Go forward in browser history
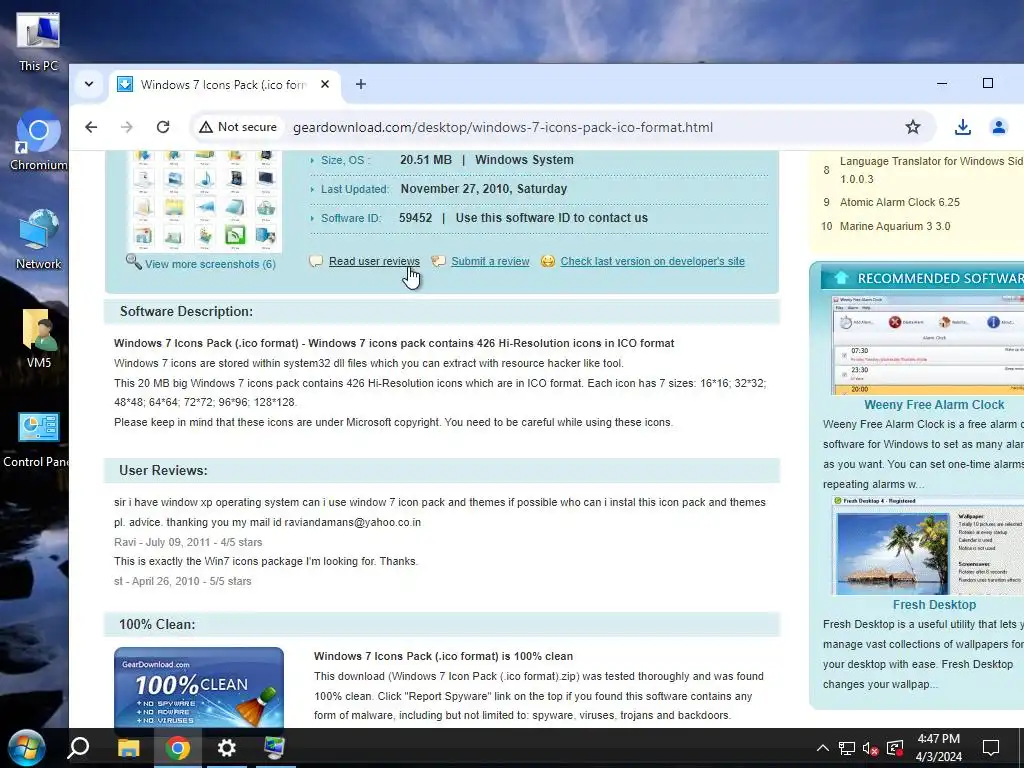 127,127
